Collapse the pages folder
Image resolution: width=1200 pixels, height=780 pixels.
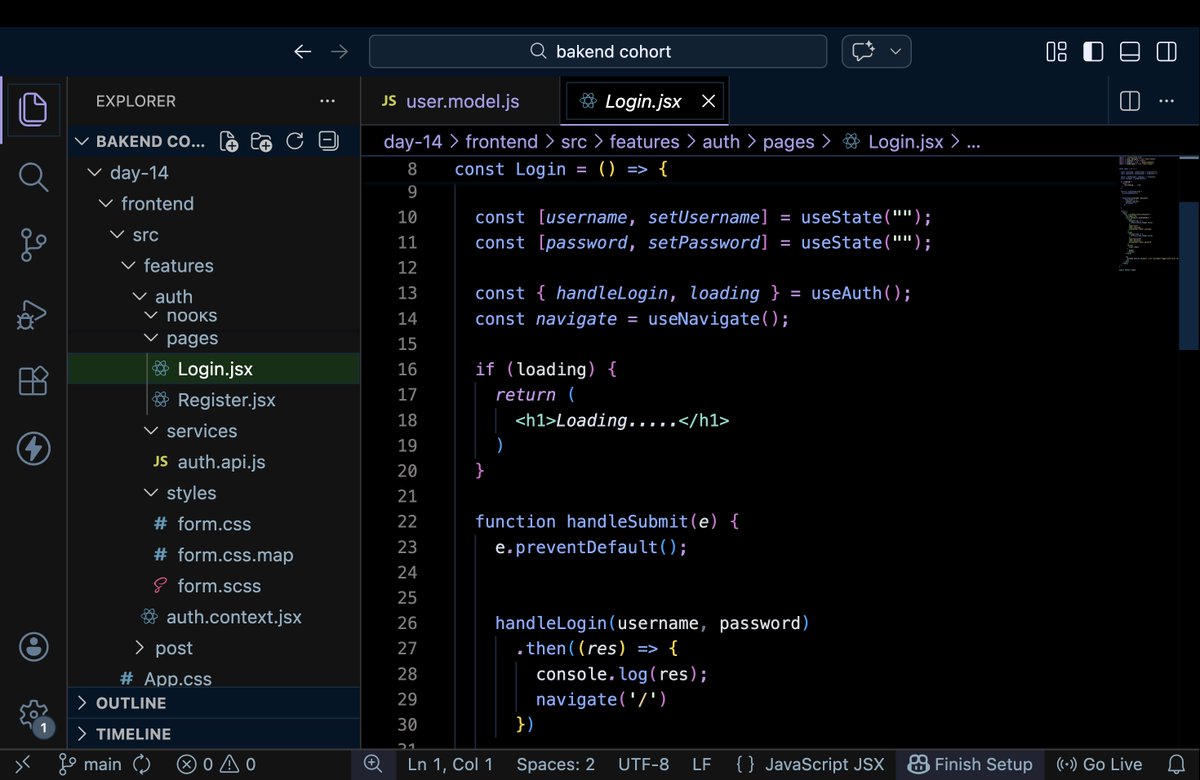(150, 339)
